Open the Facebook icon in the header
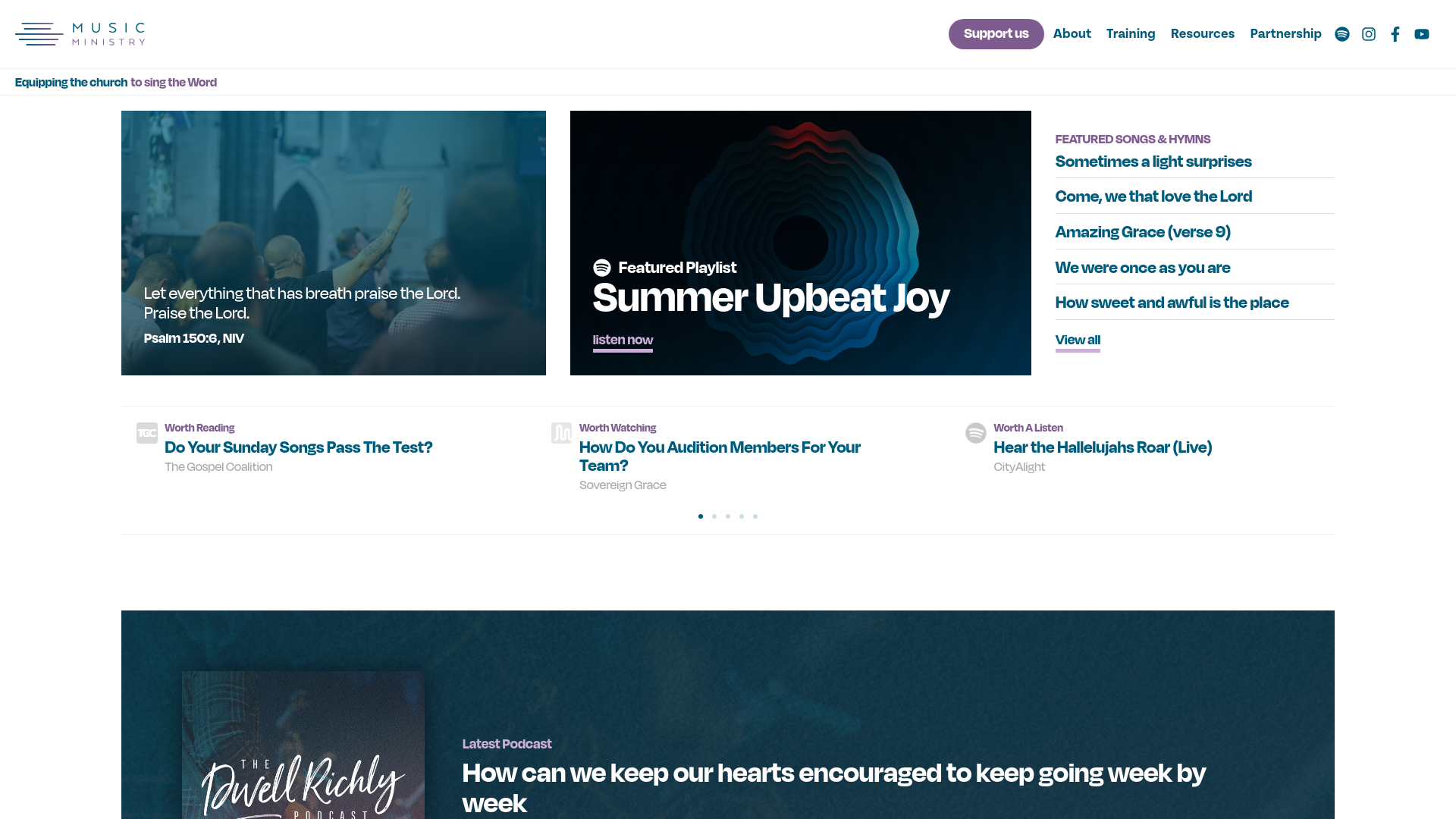The width and height of the screenshot is (1456, 819). click(x=1395, y=34)
